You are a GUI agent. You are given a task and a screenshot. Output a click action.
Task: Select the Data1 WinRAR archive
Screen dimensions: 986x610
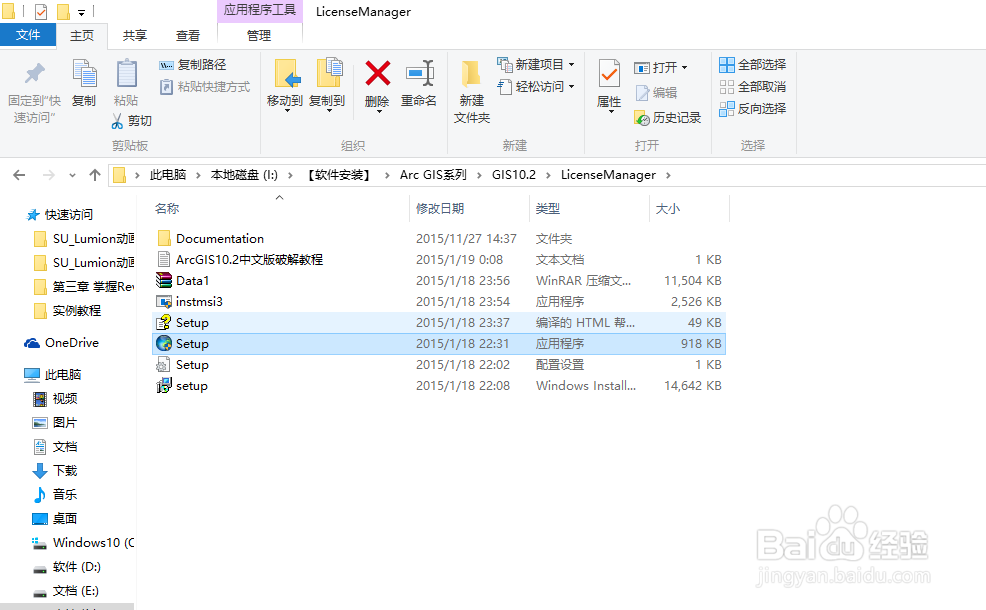point(439,281)
